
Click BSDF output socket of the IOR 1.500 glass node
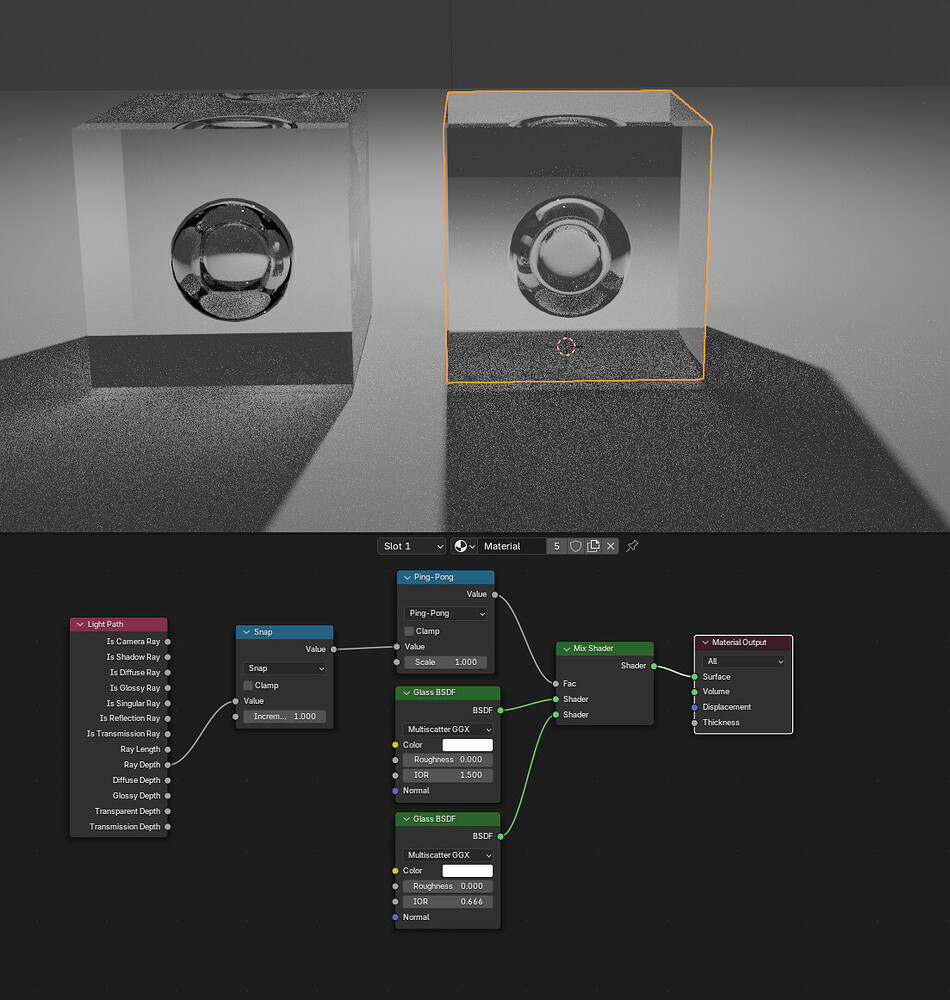click(501, 710)
